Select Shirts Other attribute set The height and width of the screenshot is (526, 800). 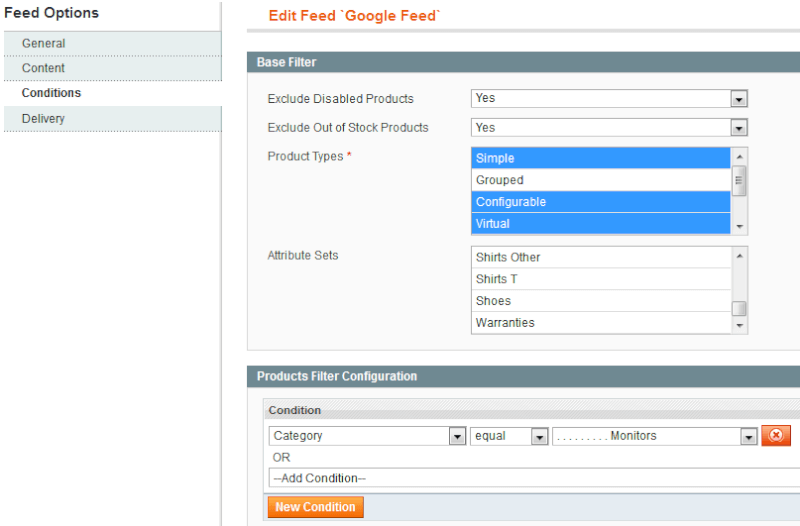[x=601, y=257]
